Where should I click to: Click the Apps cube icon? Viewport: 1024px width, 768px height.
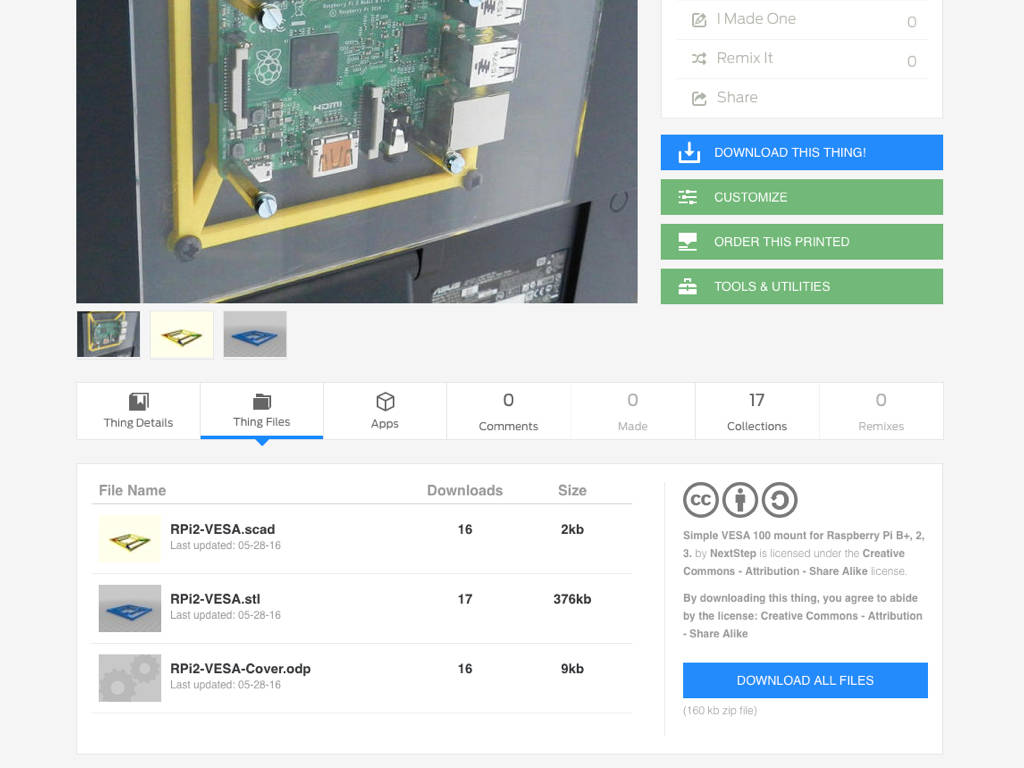pyautogui.click(x=385, y=402)
